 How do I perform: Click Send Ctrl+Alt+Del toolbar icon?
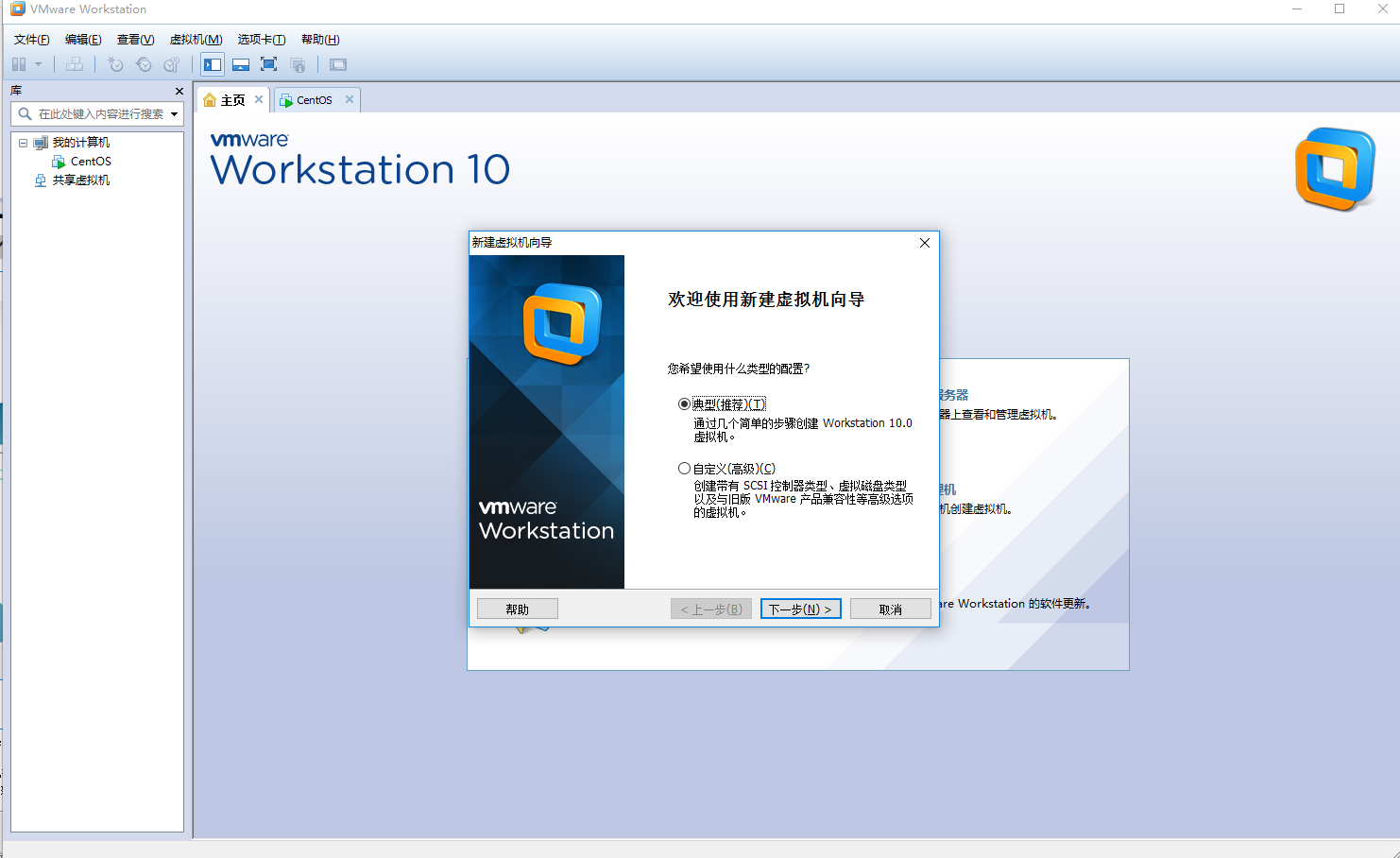[x=75, y=64]
